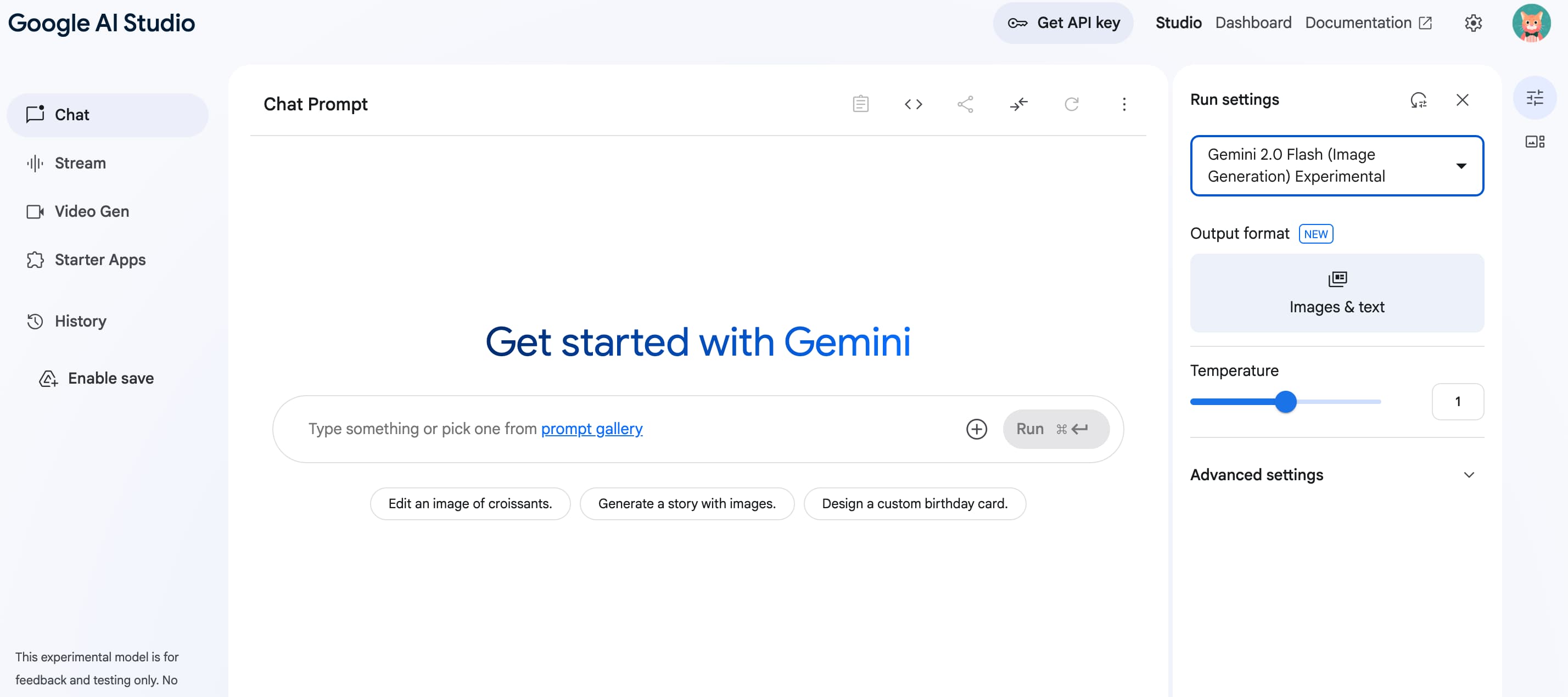
Task: Click the 'Get started with Gemini' heading
Action: (x=698, y=341)
